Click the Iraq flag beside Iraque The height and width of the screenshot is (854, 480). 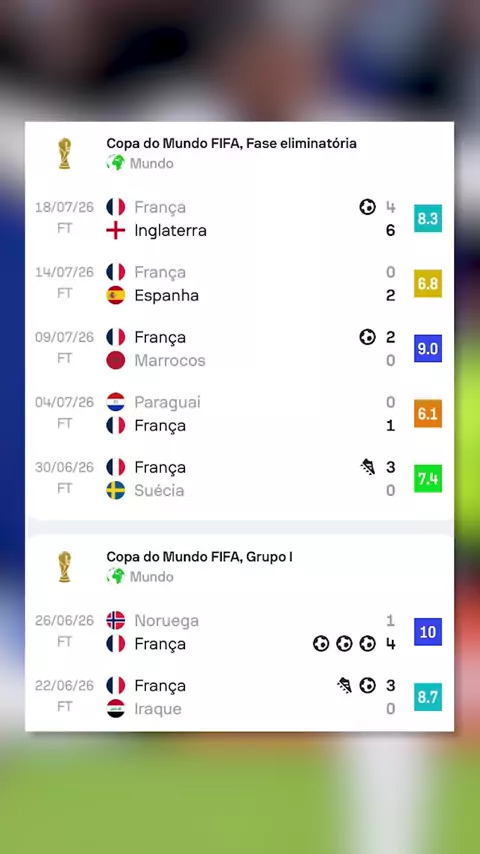click(116, 709)
